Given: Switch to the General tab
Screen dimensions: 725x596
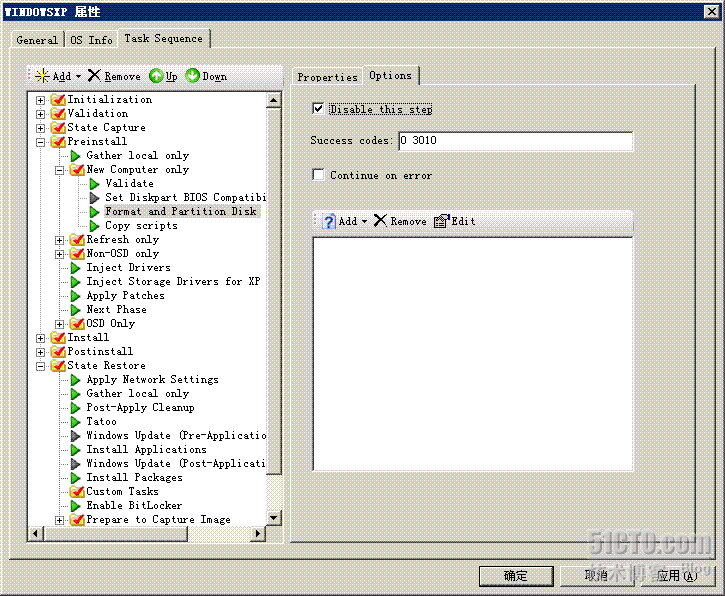Looking at the screenshot, I should click(37, 40).
